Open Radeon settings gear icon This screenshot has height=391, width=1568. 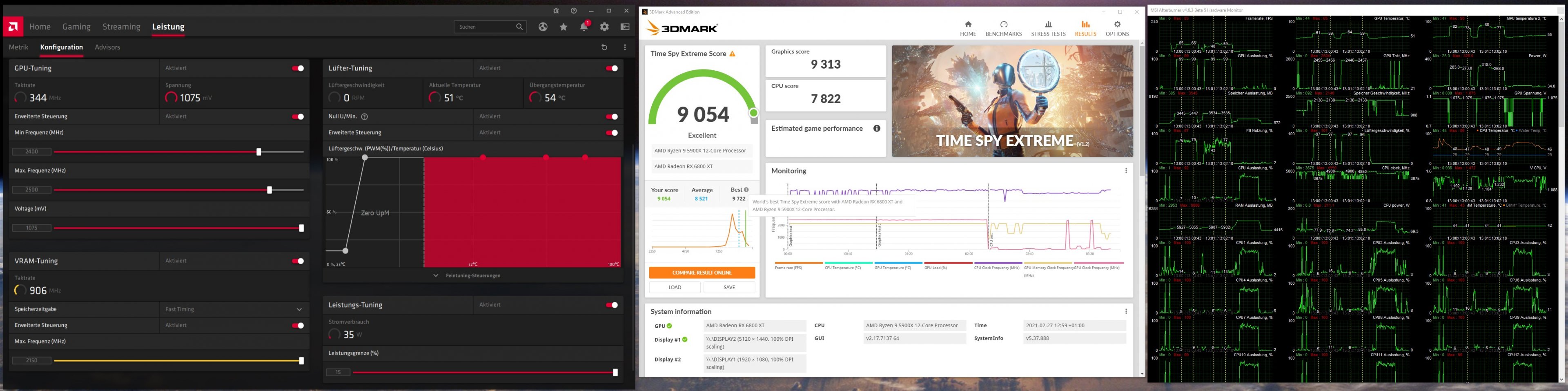coord(604,27)
